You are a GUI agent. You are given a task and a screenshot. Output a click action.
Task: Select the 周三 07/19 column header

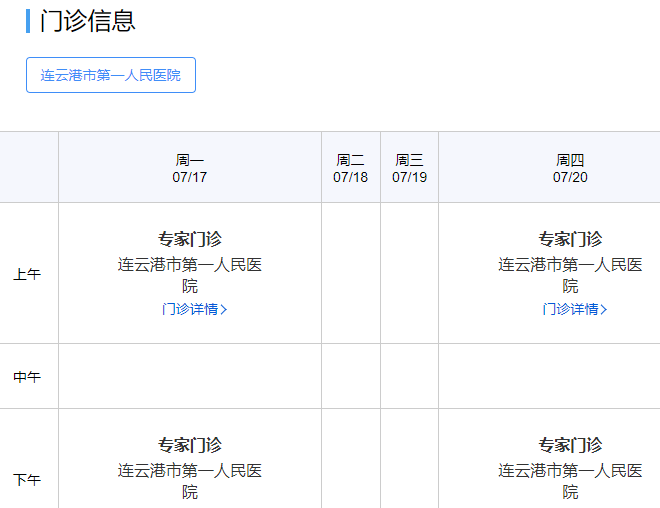coord(409,168)
